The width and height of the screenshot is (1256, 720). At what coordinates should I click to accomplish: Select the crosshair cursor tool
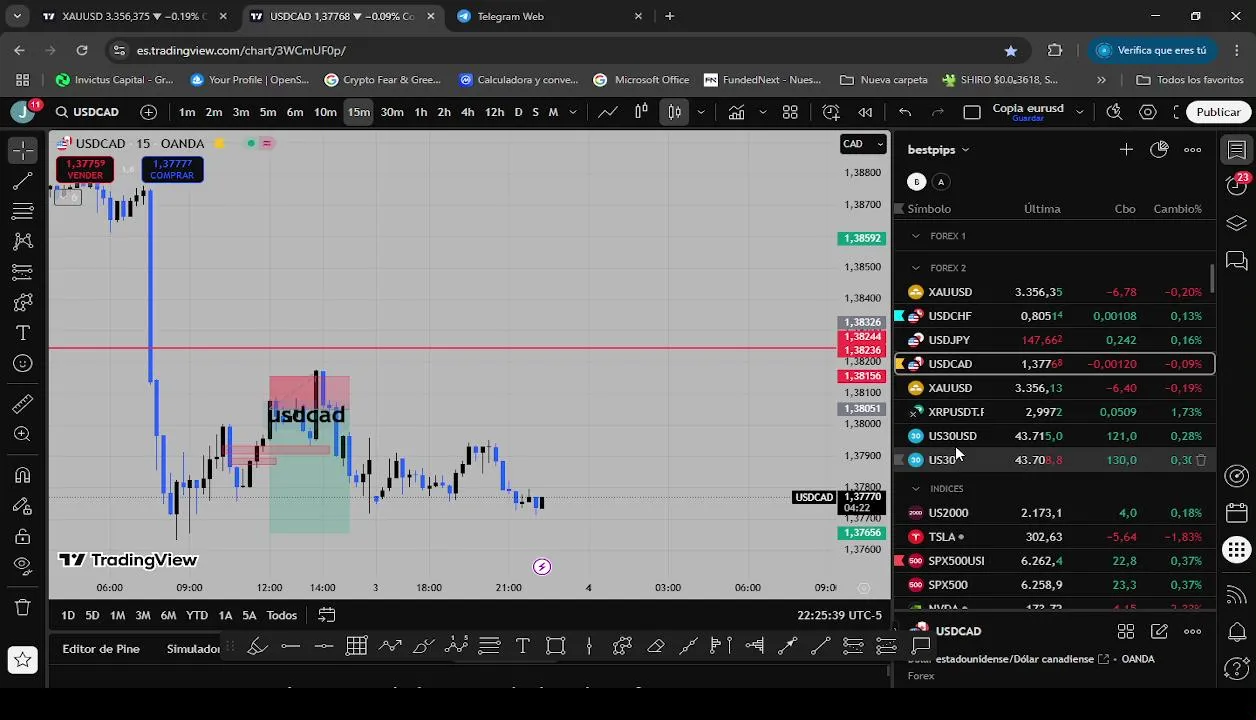coord(23,150)
